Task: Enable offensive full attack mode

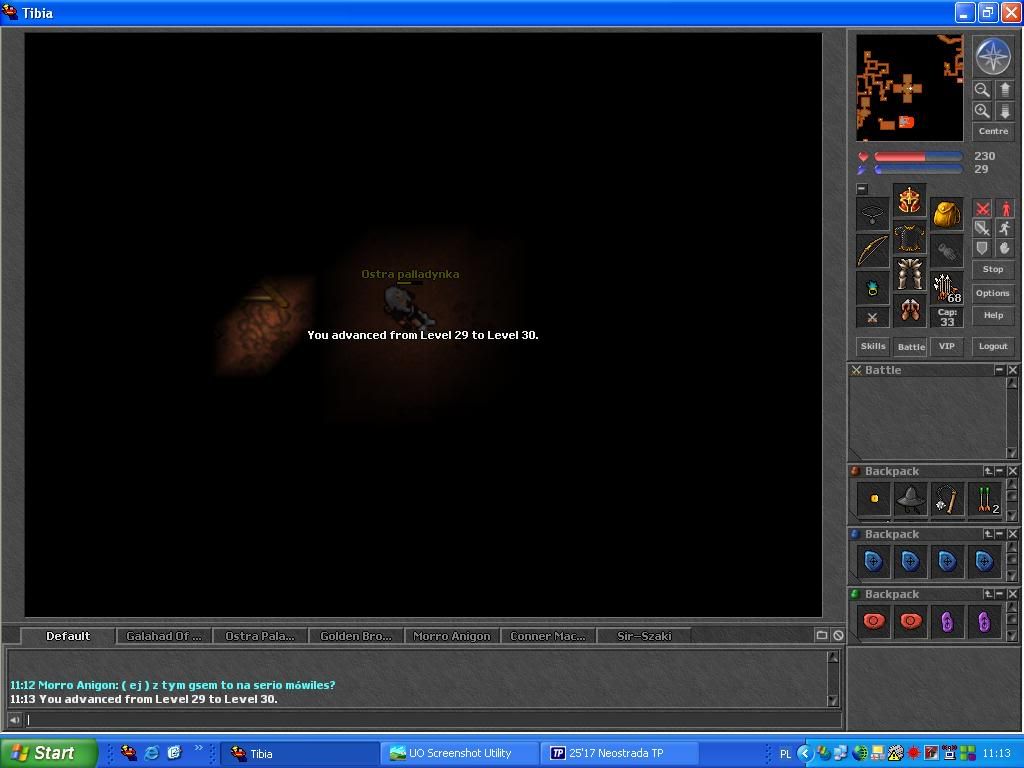Action: coord(982,208)
